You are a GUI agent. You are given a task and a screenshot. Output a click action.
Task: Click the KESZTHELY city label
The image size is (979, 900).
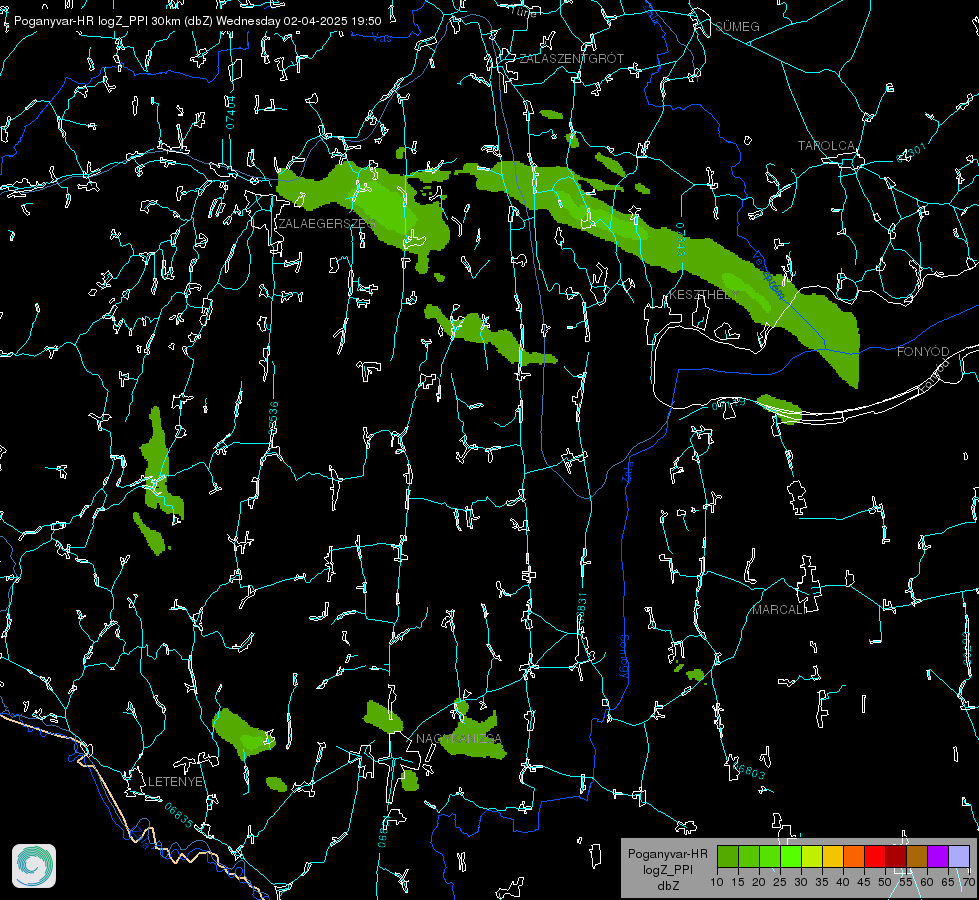704,295
